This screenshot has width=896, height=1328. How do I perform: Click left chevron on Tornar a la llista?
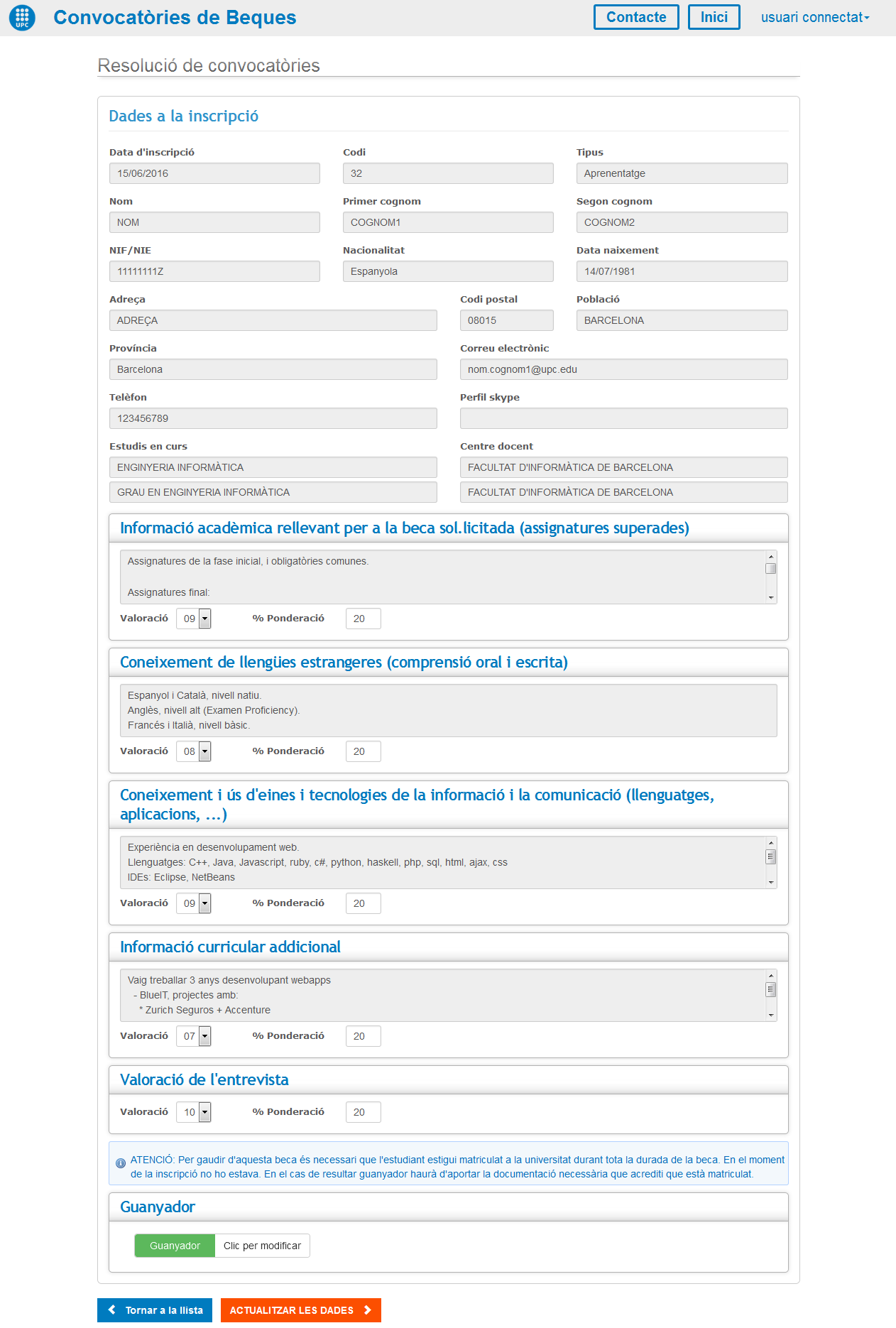(111, 1310)
